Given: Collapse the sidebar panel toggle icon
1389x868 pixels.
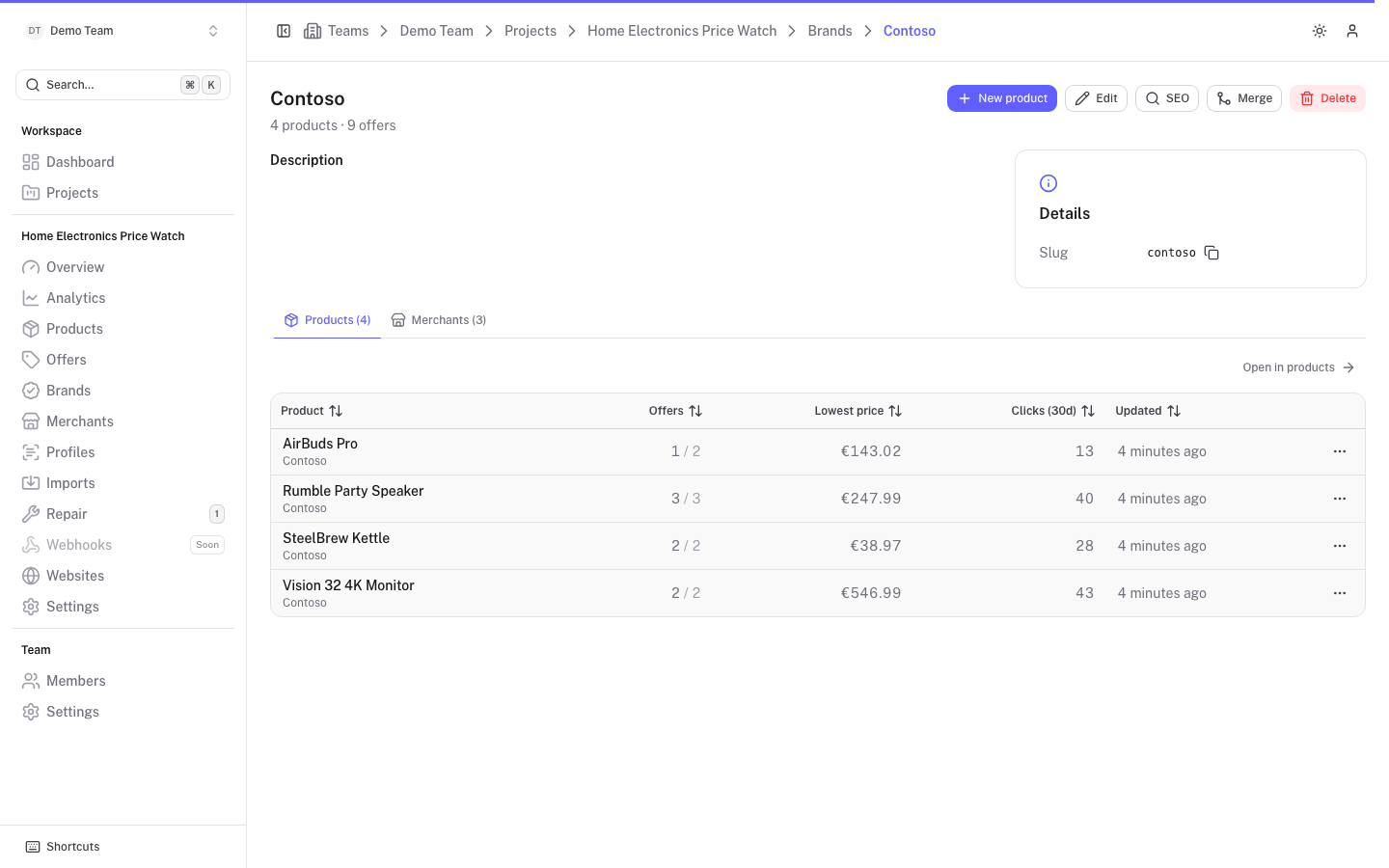Looking at the screenshot, I should tap(284, 31).
